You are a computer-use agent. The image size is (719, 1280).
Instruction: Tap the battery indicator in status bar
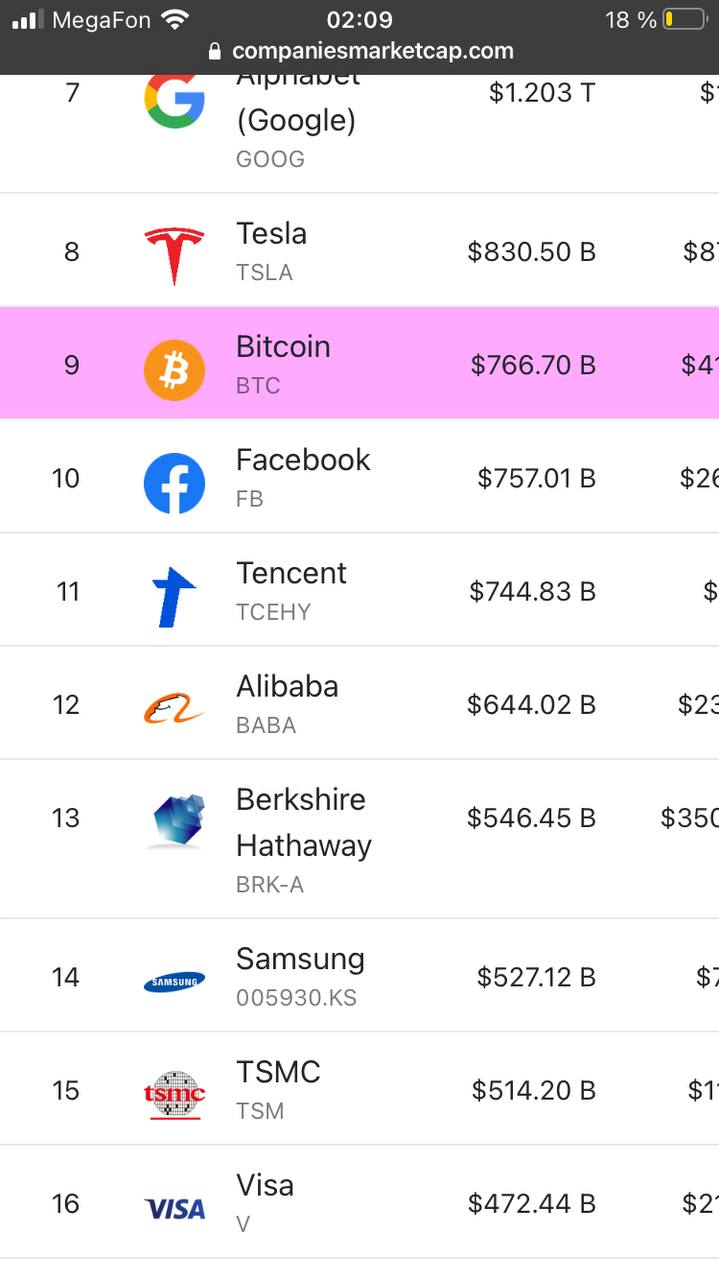pos(684,19)
